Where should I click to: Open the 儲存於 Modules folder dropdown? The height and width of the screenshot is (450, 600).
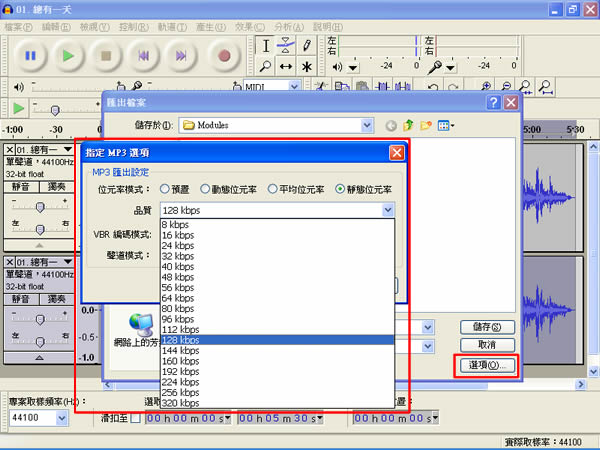point(367,125)
